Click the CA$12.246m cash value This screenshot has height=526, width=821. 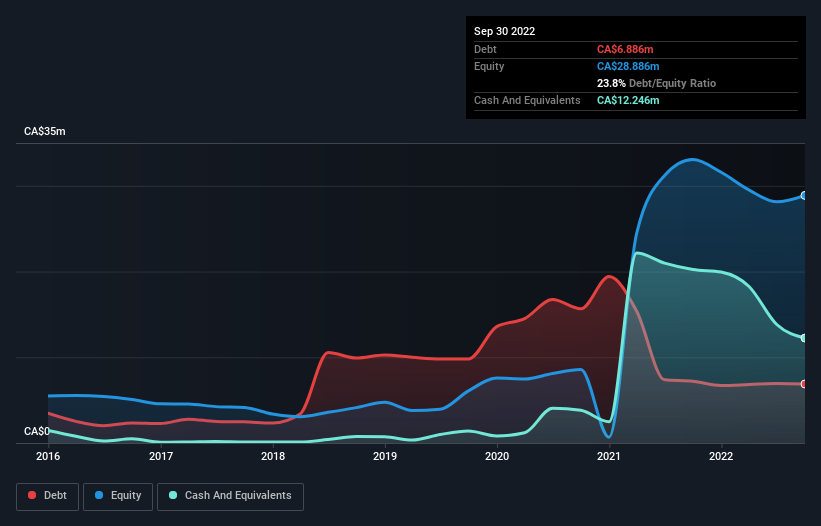tap(628, 100)
